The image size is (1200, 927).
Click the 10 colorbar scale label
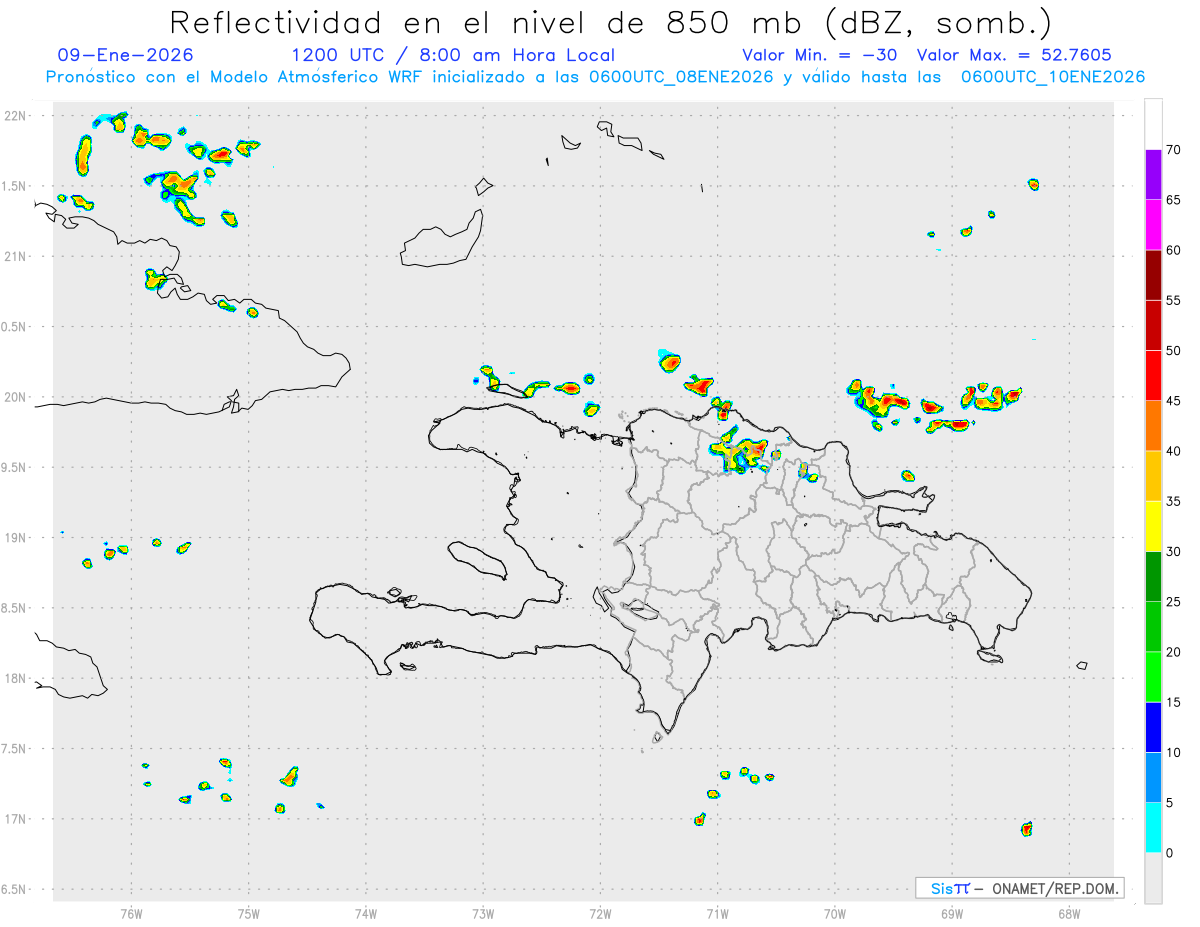coord(1174,753)
